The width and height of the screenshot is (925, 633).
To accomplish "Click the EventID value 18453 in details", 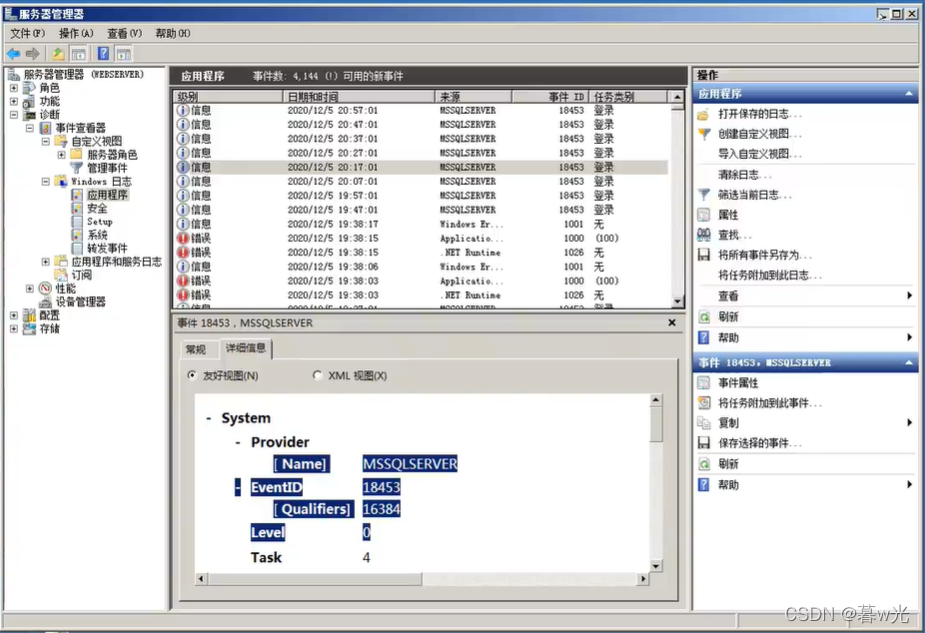I will [x=381, y=487].
